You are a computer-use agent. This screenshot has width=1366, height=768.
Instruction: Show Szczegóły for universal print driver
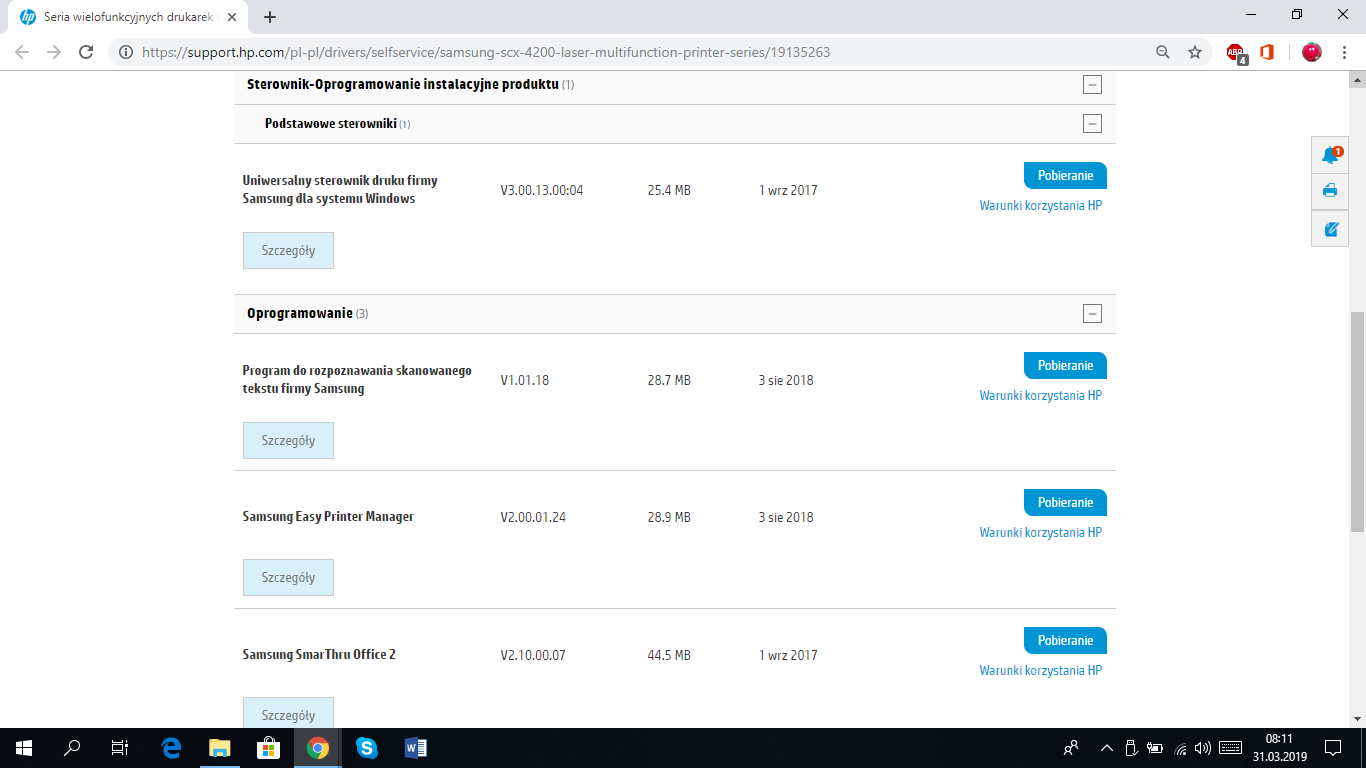tap(288, 251)
